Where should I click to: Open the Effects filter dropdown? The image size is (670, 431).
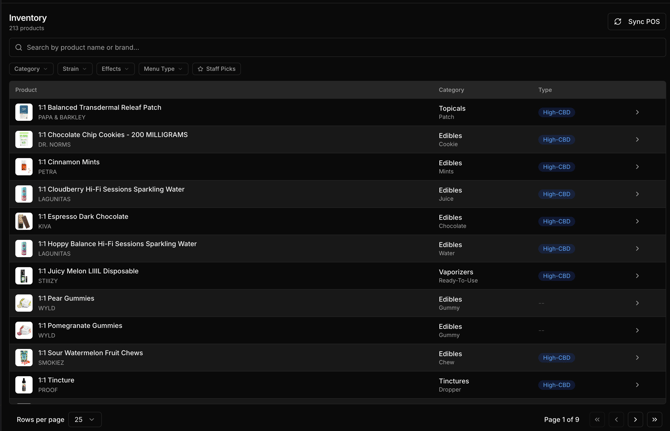coord(115,69)
